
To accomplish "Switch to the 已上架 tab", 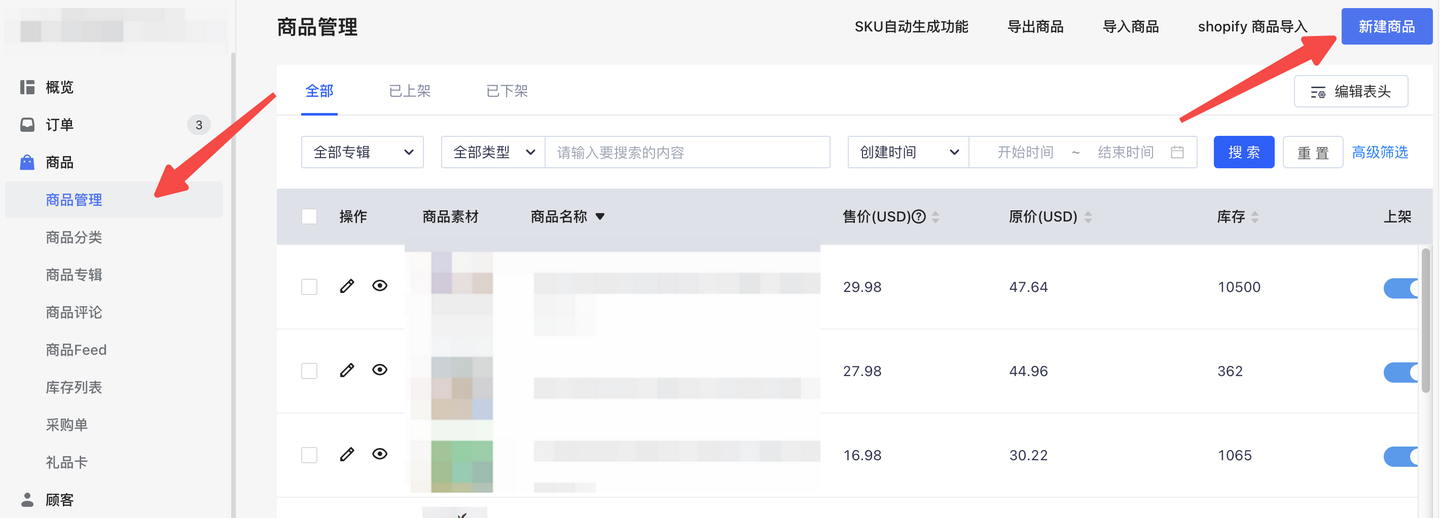I will pyautogui.click(x=410, y=91).
